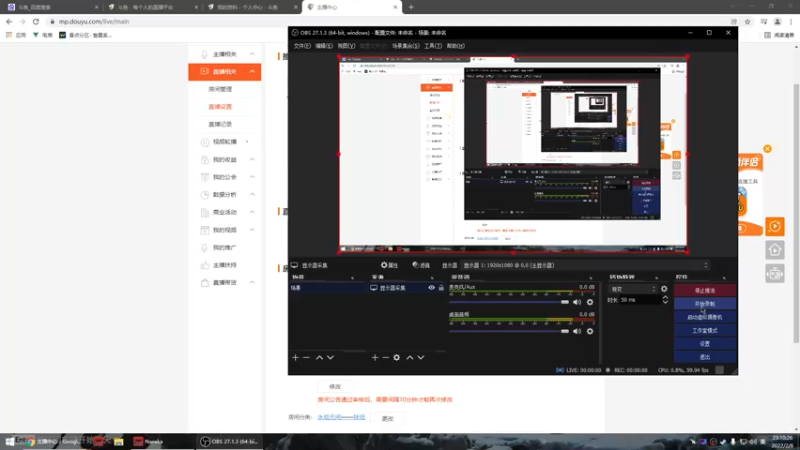Open the Windows Start menu
The image size is (800, 450).
click(x=9, y=441)
